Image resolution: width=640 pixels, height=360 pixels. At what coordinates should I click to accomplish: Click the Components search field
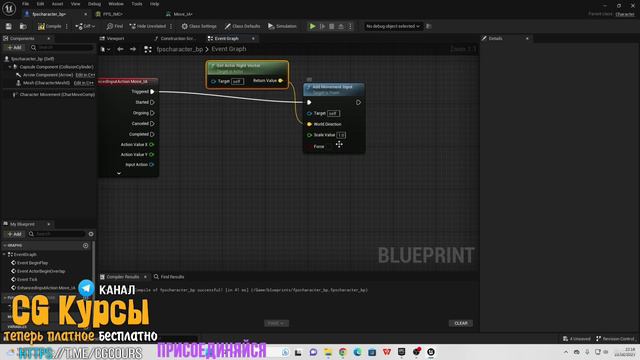click(61, 48)
